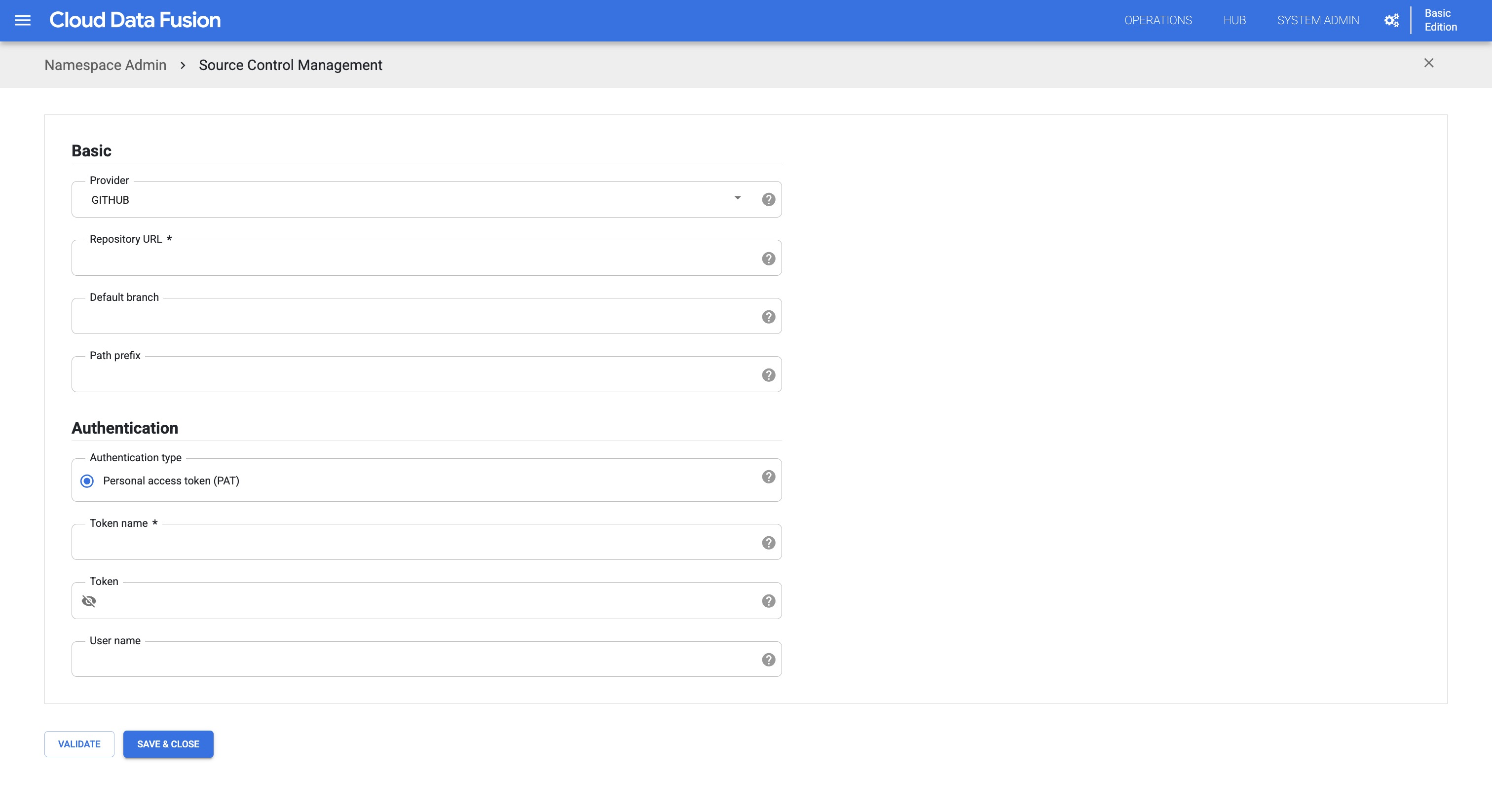This screenshot has height=812, width=1492.
Task: Click the help icon next to Default branch
Action: [x=768, y=317]
